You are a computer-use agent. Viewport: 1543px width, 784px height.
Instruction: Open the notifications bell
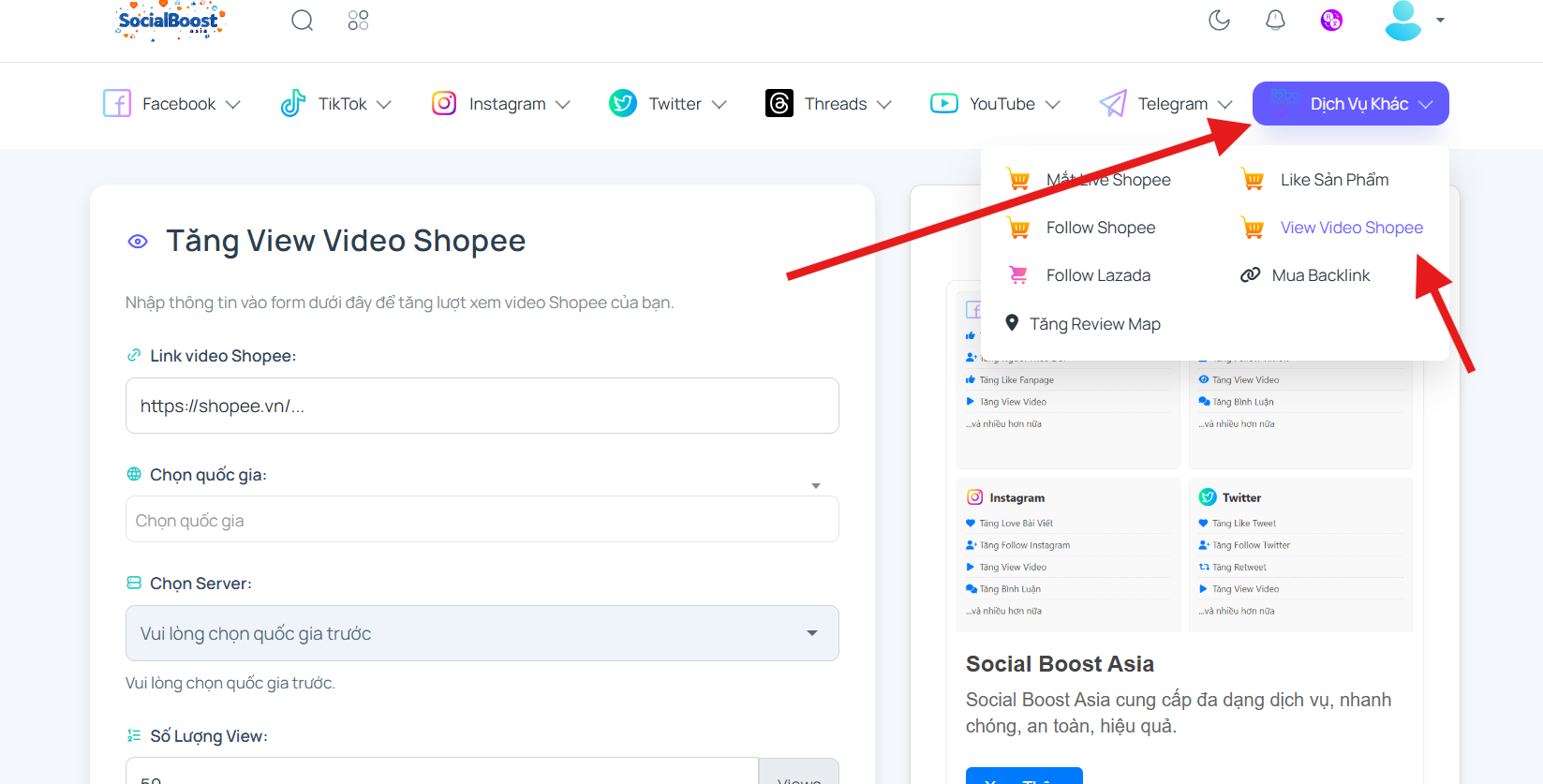(x=1275, y=20)
